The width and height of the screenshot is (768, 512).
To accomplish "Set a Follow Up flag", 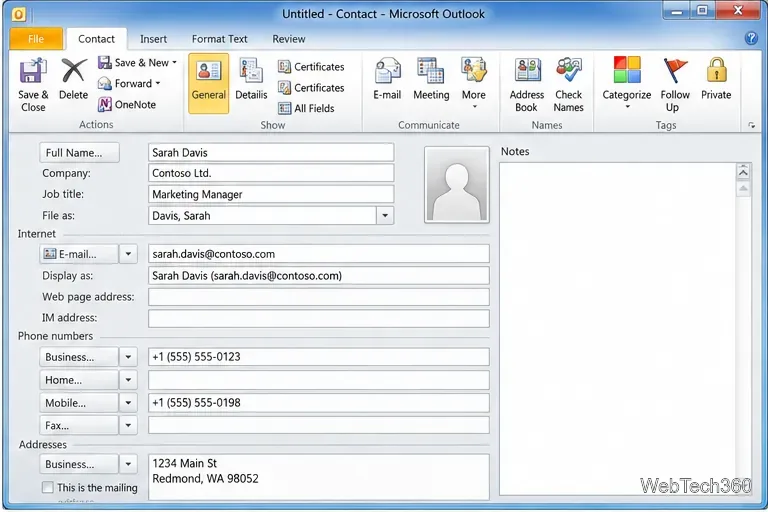I will [675, 84].
